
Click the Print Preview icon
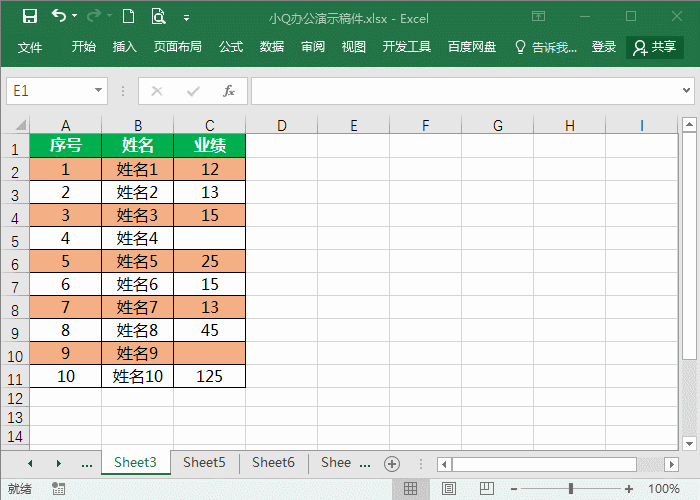point(158,17)
